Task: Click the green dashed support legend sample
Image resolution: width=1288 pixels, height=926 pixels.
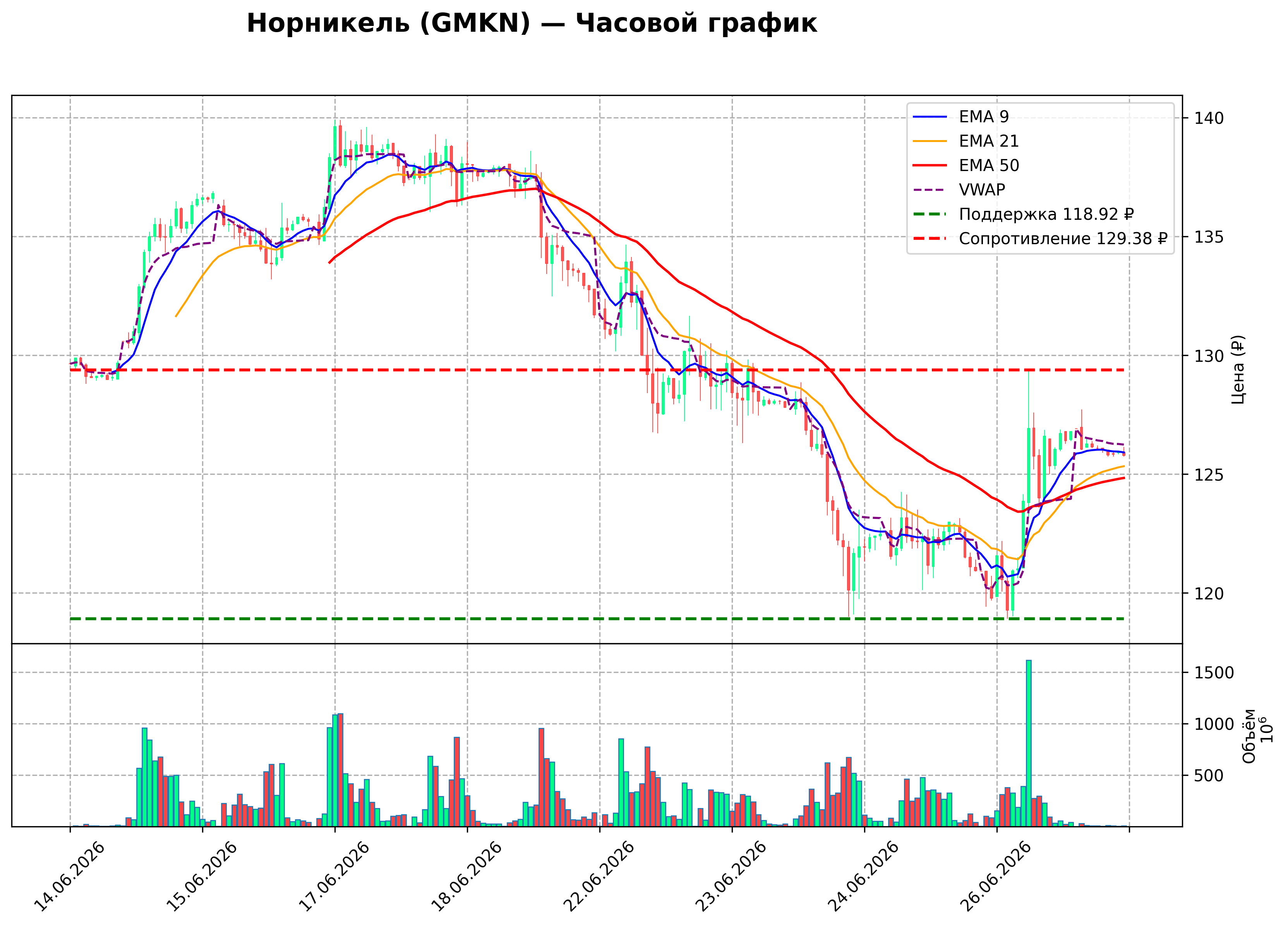Action: click(930, 215)
